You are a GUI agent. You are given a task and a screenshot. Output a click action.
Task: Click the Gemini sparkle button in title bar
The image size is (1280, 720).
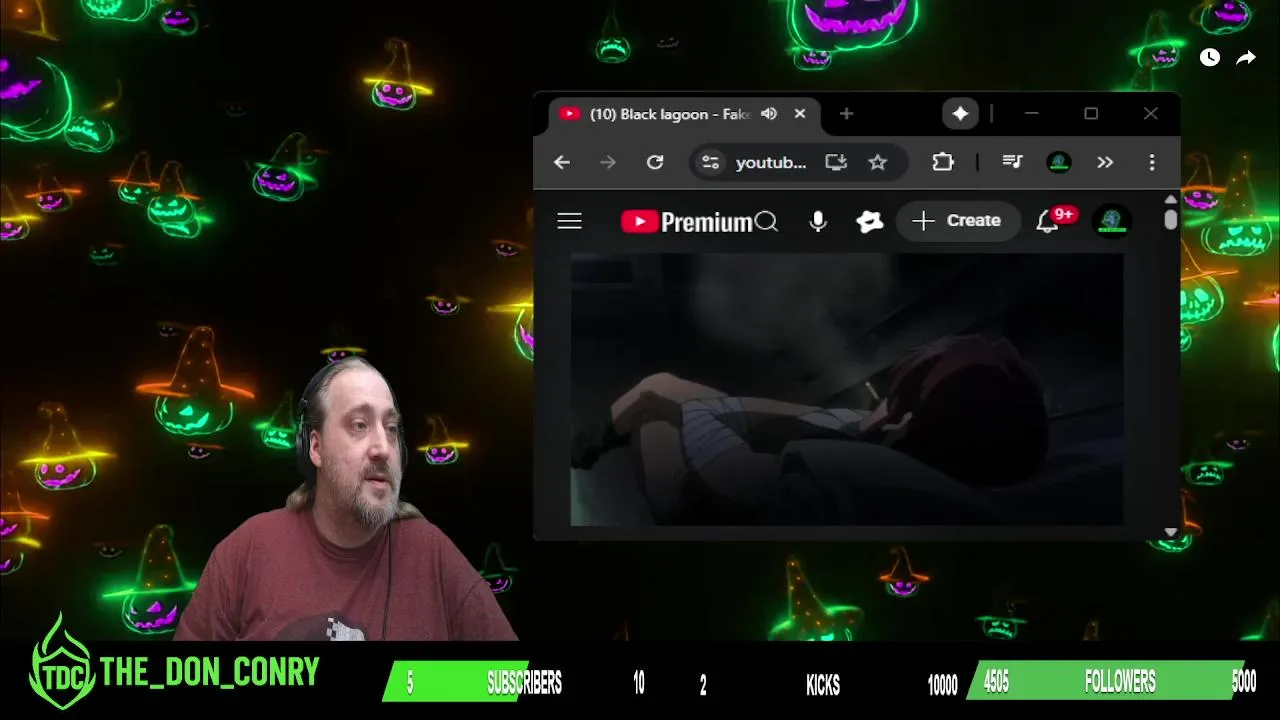(x=960, y=114)
